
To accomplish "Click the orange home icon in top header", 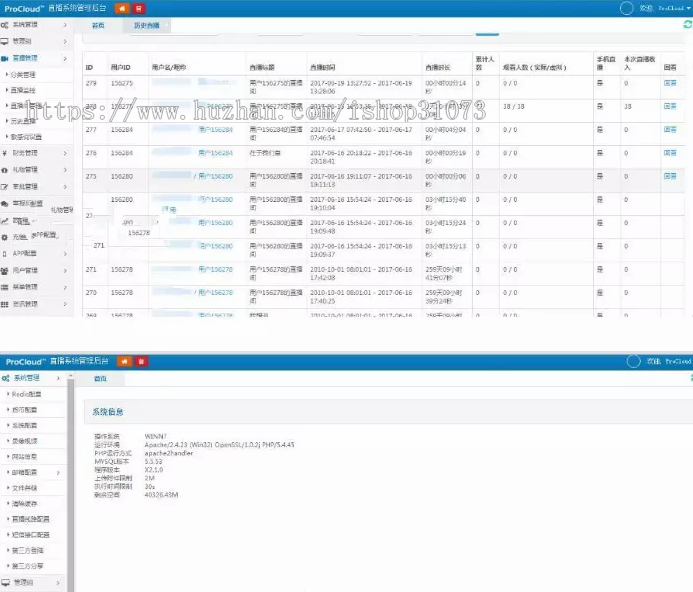I will (122, 7).
